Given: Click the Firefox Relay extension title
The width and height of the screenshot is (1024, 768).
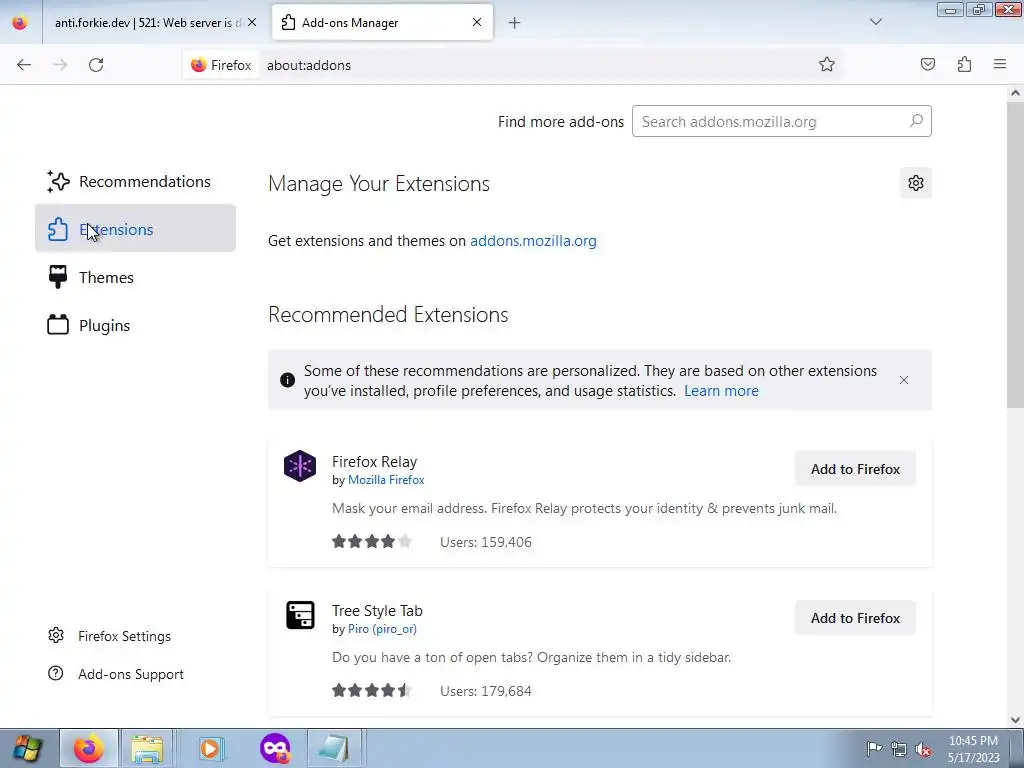Looking at the screenshot, I should coord(374,462).
